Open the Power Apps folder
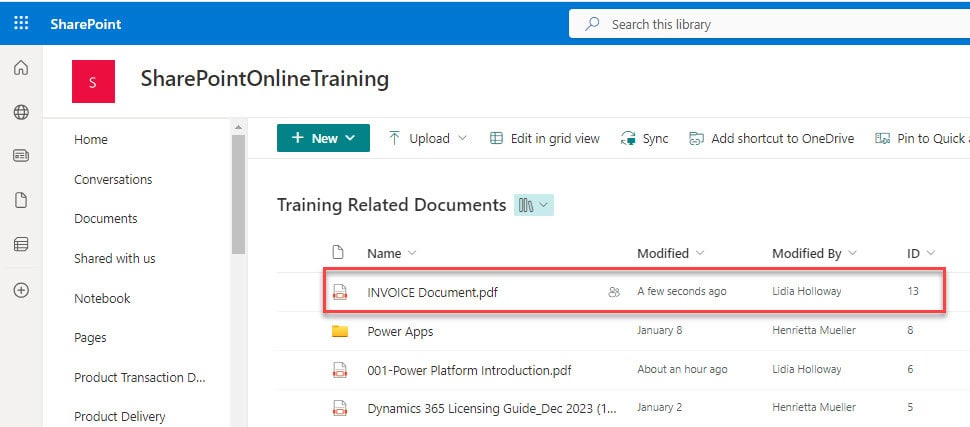The height and width of the screenshot is (427, 970). [400, 331]
